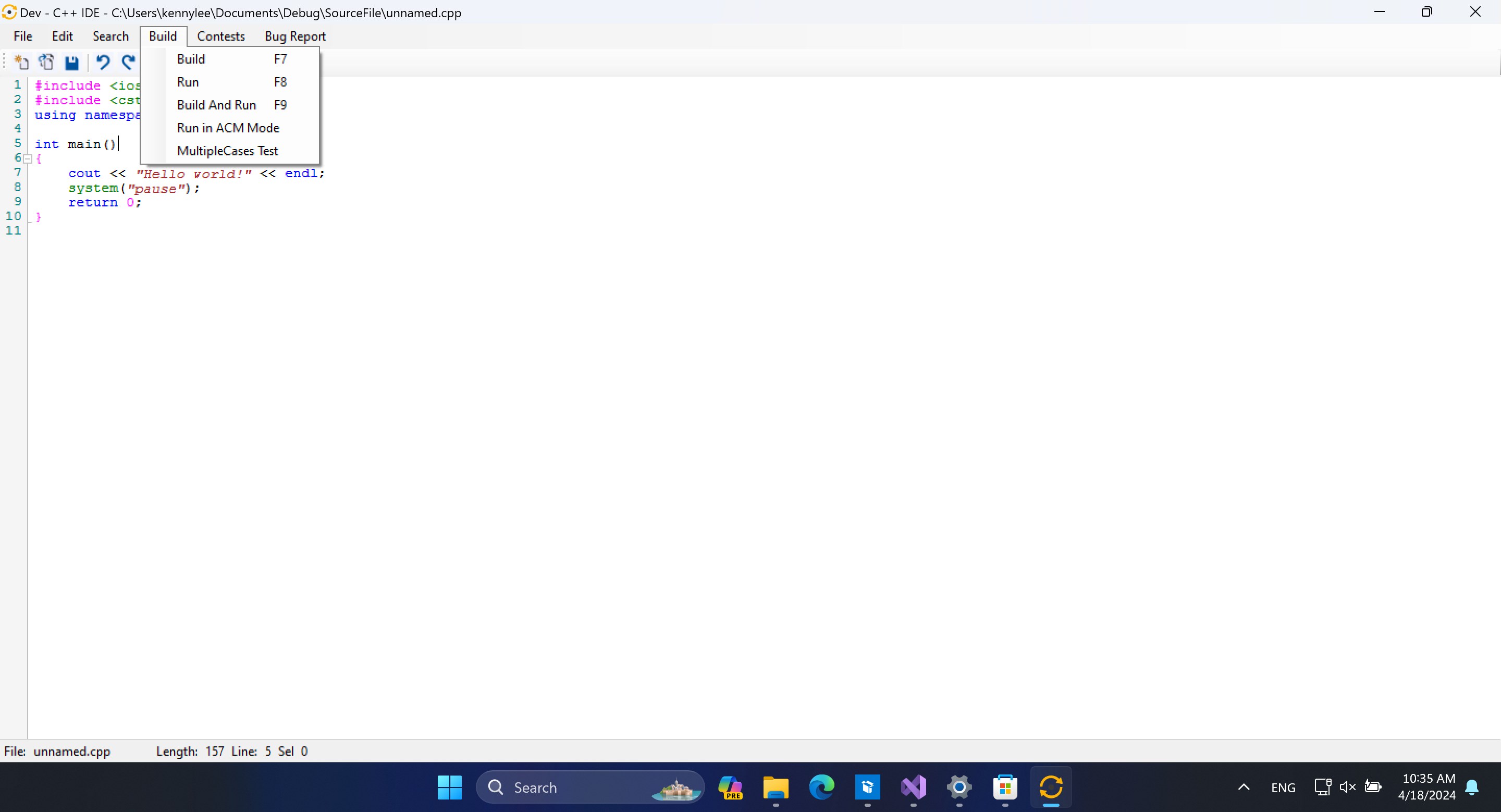
Task: Open Microsoft Edge from the taskbar
Action: pyautogui.click(x=821, y=788)
